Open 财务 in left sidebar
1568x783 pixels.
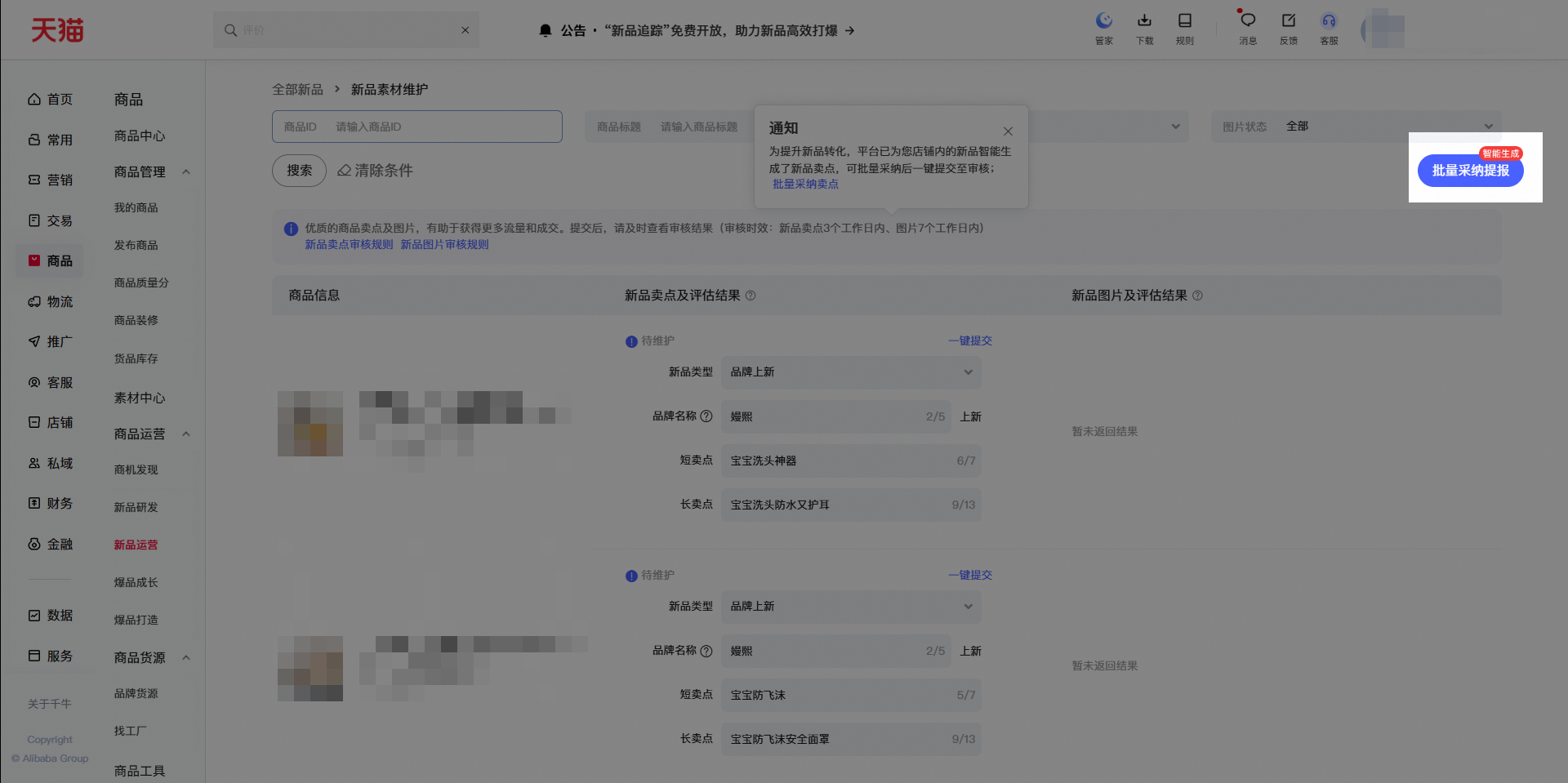click(51, 504)
